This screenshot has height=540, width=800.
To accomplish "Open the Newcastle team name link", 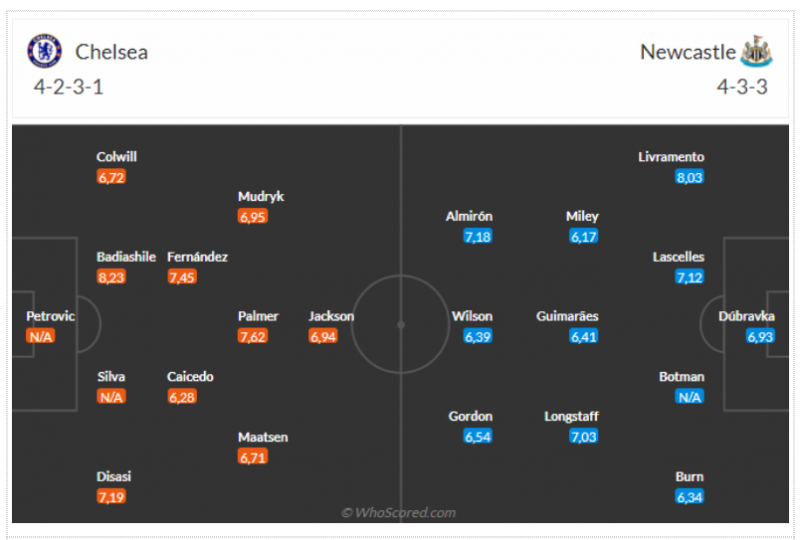I will (687, 52).
